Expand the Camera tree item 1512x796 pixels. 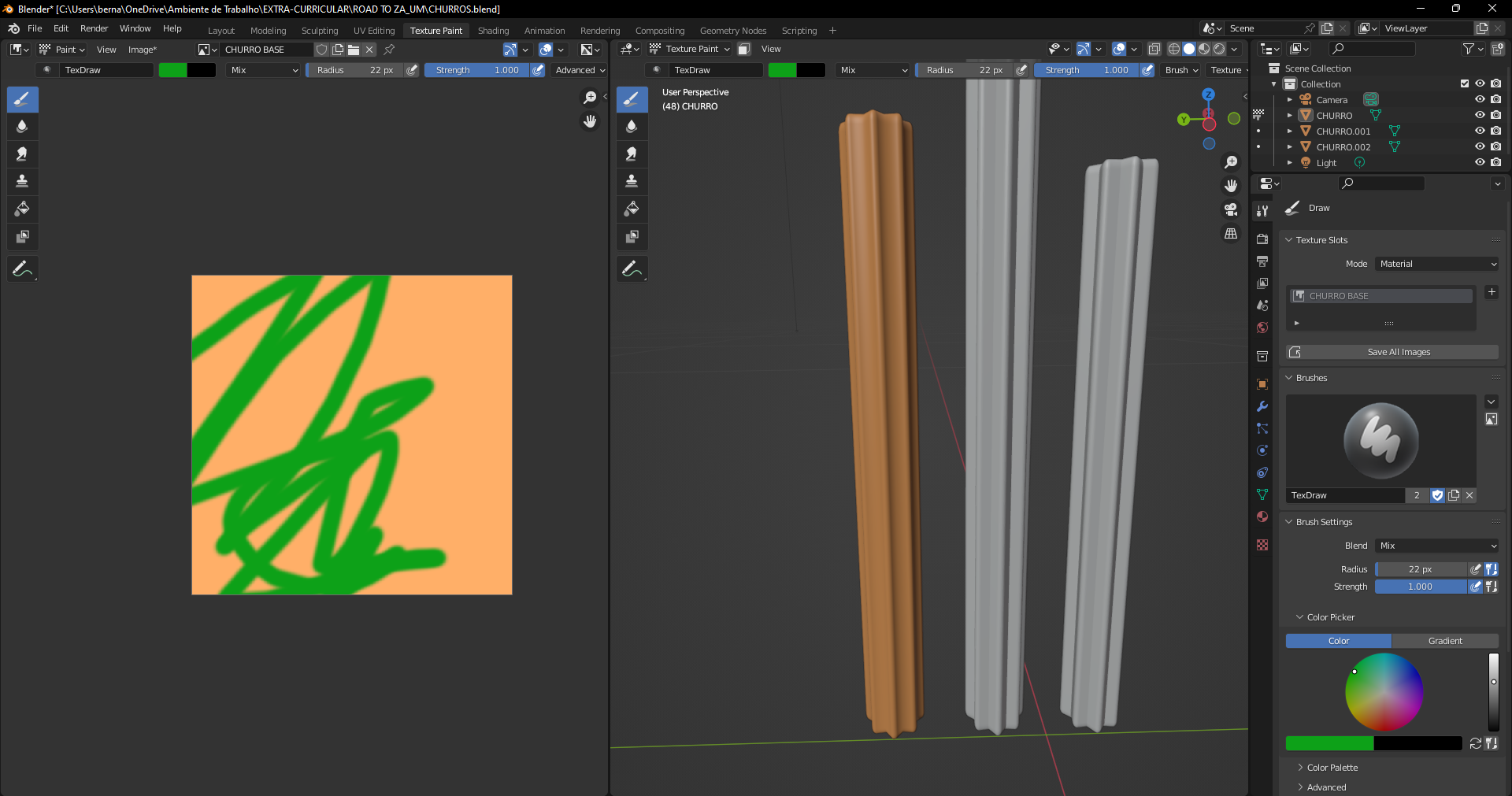coord(1290,100)
